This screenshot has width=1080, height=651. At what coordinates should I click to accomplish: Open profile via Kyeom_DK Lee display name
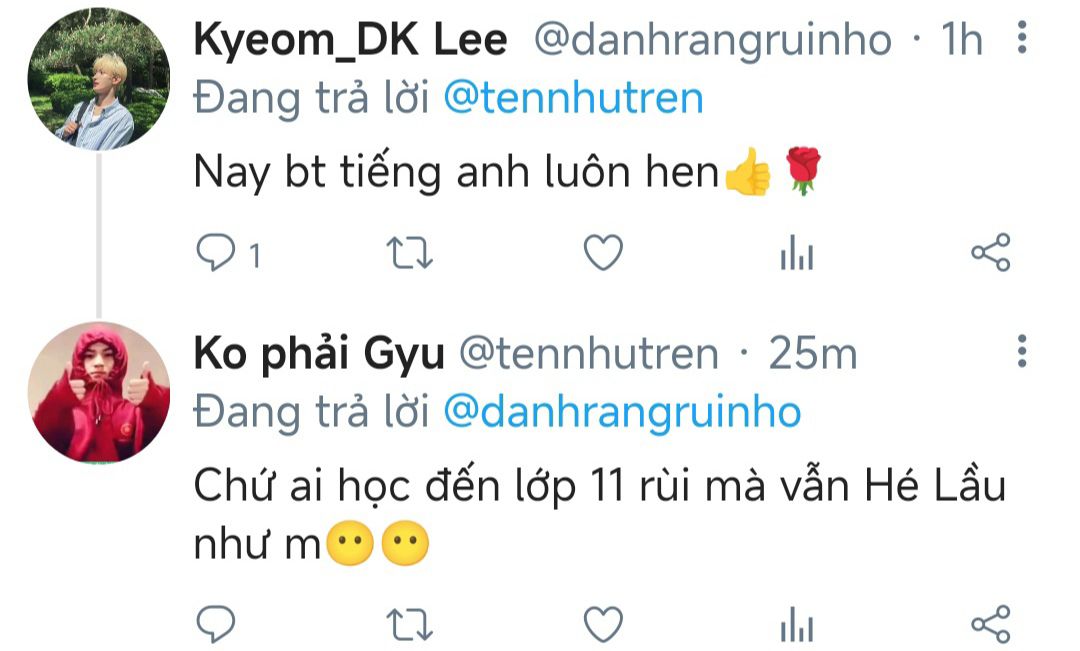click(x=351, y=39)
